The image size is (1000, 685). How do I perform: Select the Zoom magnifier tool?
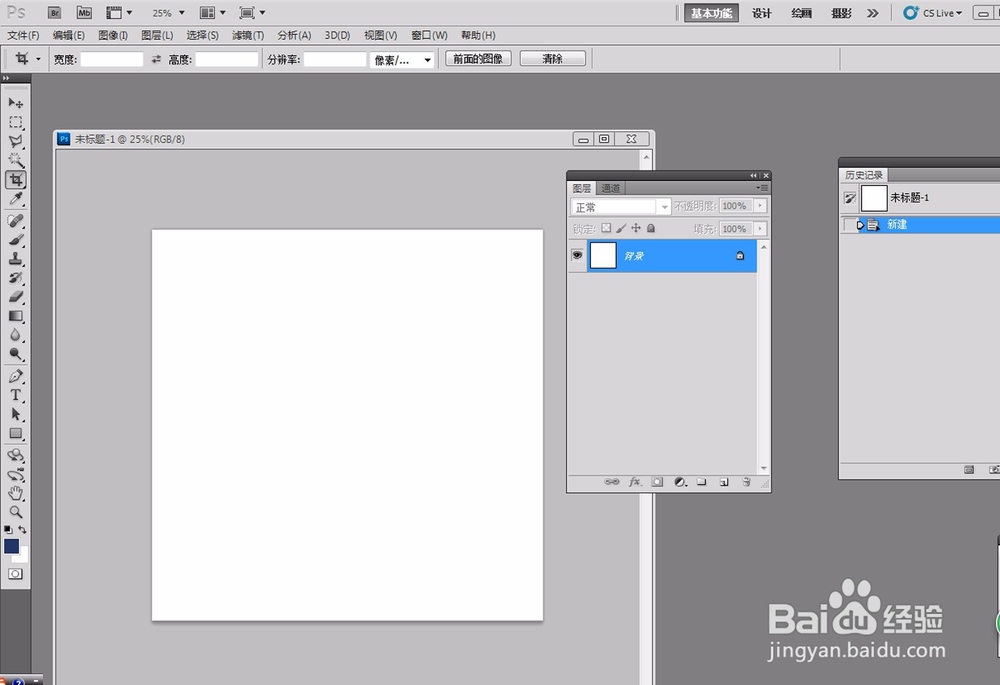(x=15, y=512)
